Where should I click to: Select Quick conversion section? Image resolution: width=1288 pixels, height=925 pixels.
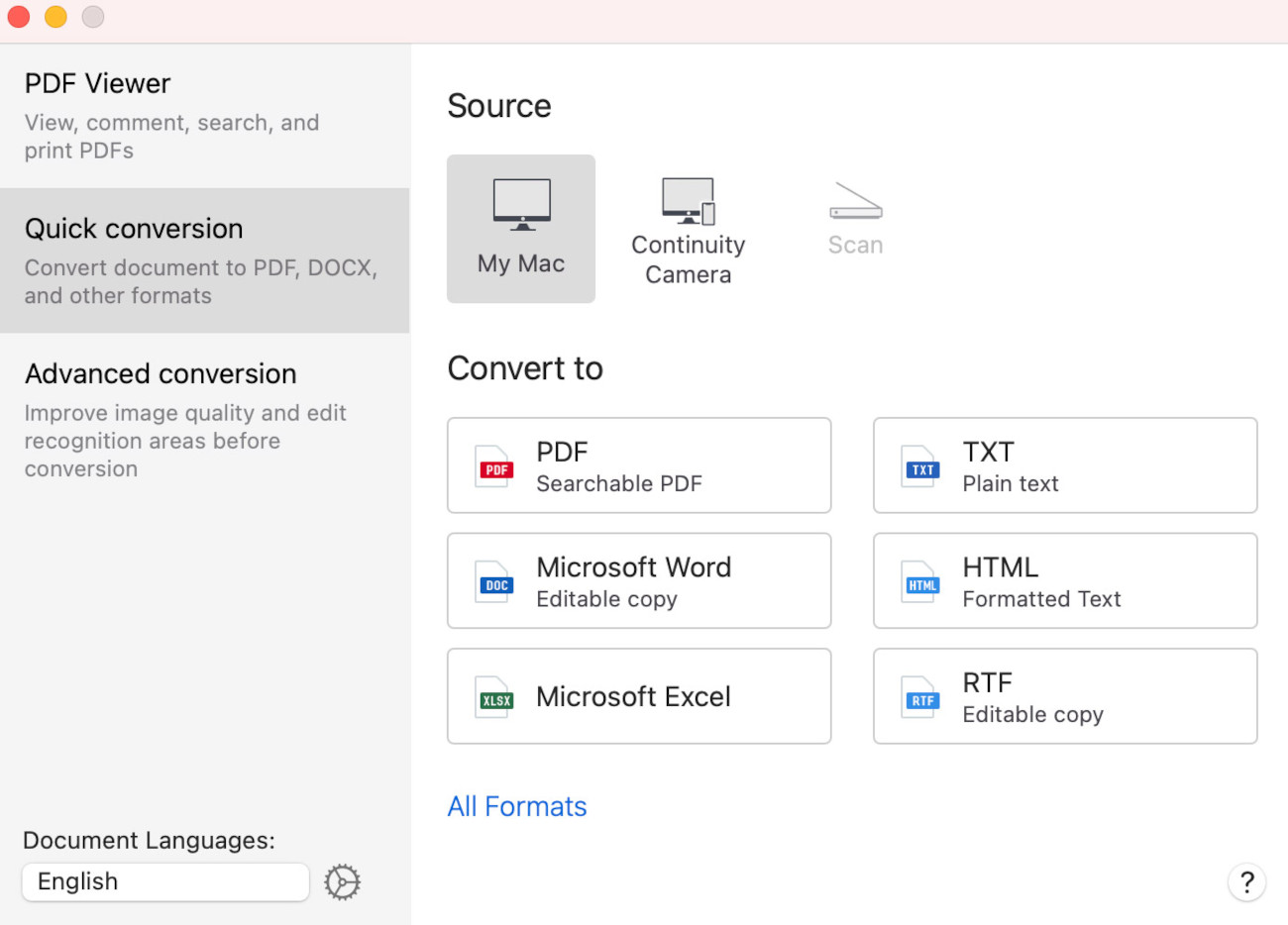click(x=205, y=260)
